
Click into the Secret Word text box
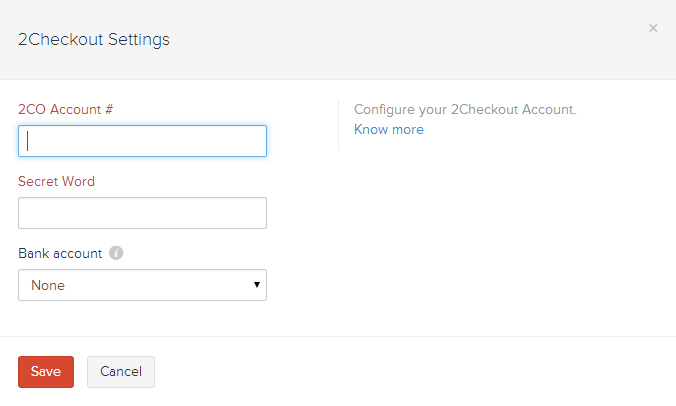tap(142, 213)
